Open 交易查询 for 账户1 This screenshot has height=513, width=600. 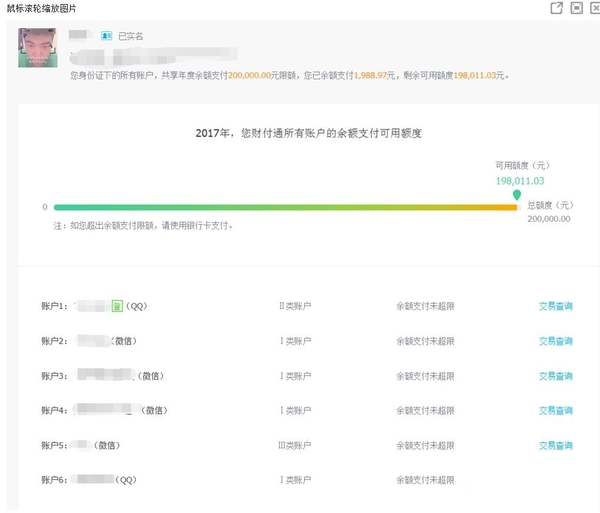point(556,306)
